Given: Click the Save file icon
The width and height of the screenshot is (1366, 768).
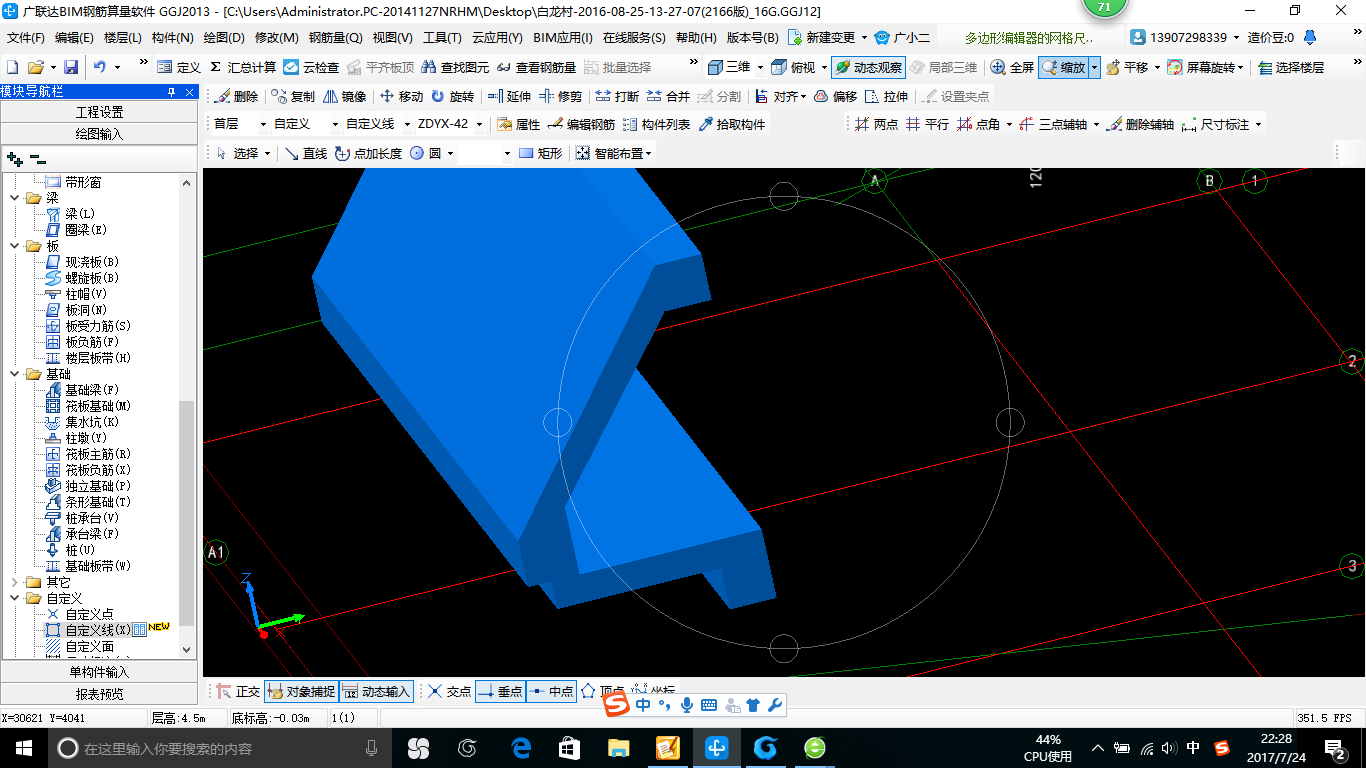Looking at the screenshot, I should click(x=71, y=67).
